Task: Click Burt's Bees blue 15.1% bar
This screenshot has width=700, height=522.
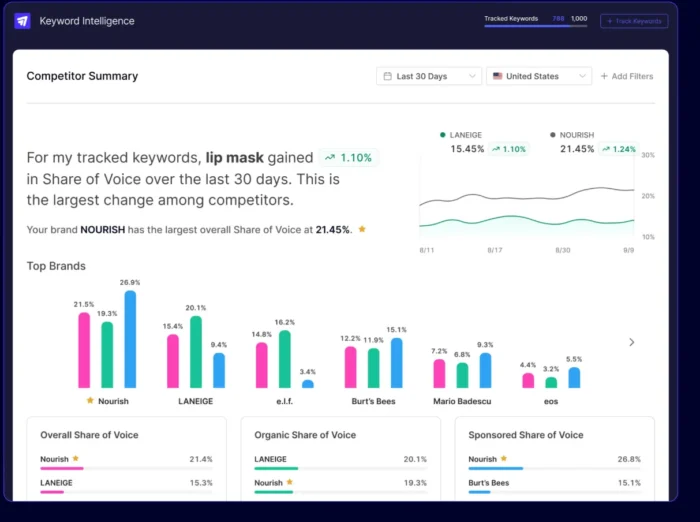Action: tap(396, 363)
